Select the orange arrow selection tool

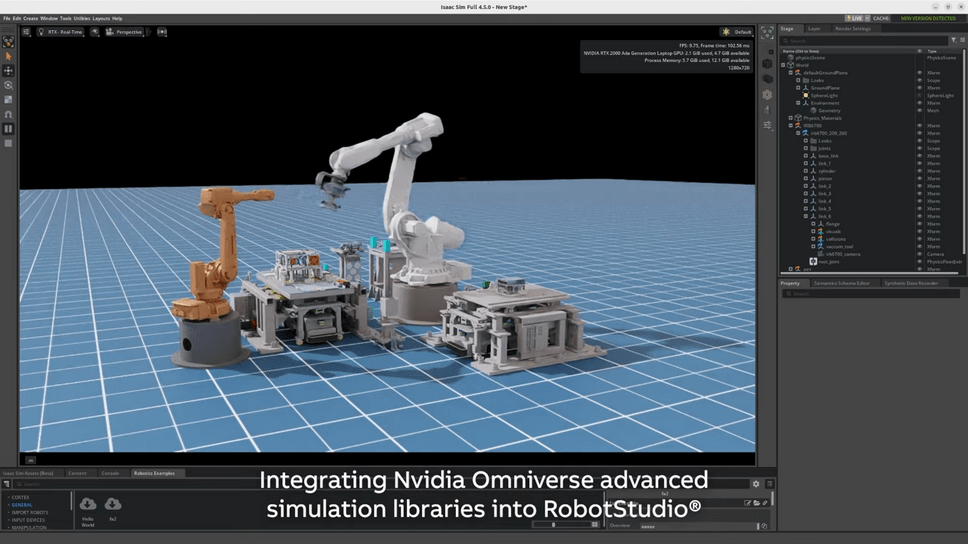[9, 56]
